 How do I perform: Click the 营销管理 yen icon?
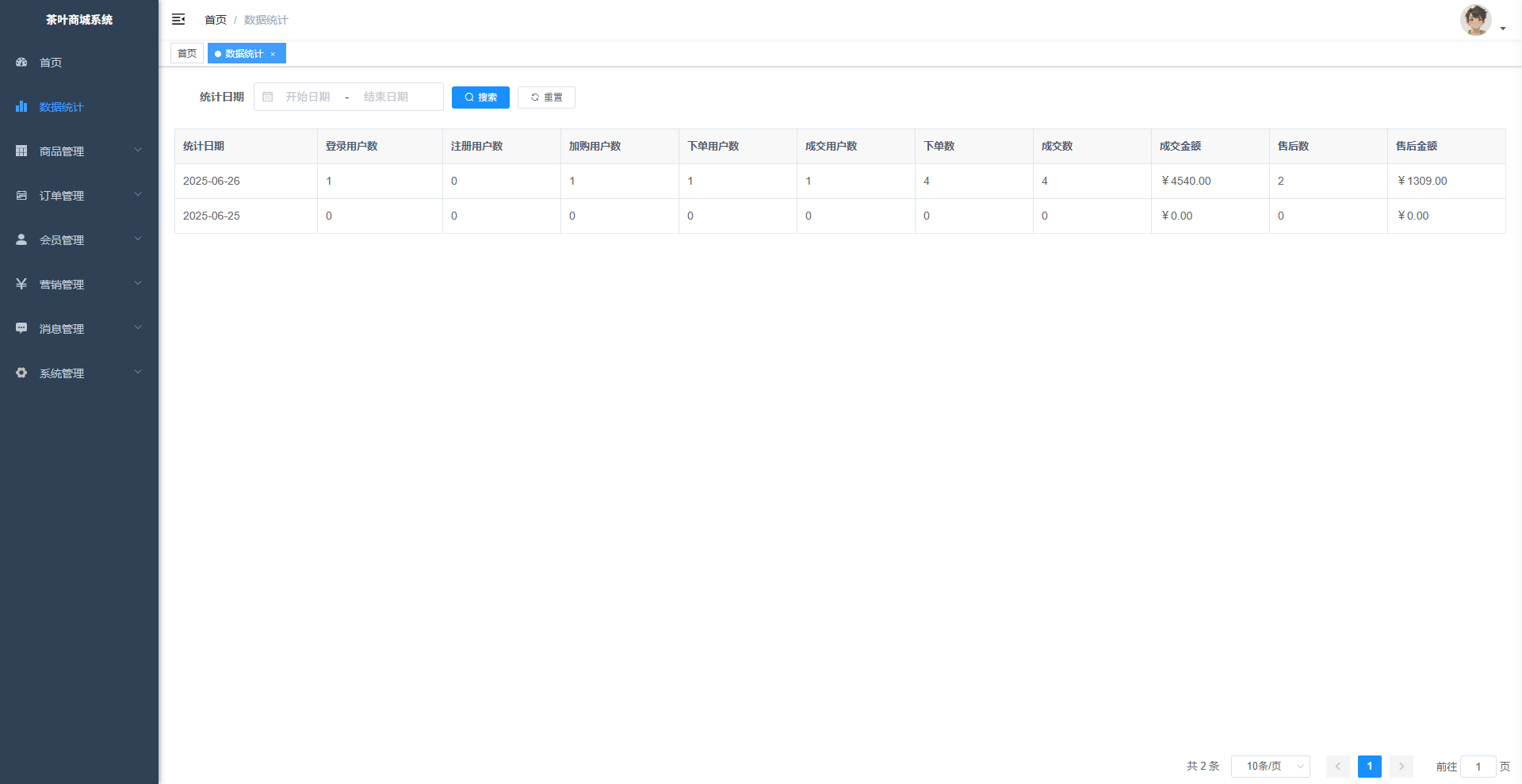(21, 284)
